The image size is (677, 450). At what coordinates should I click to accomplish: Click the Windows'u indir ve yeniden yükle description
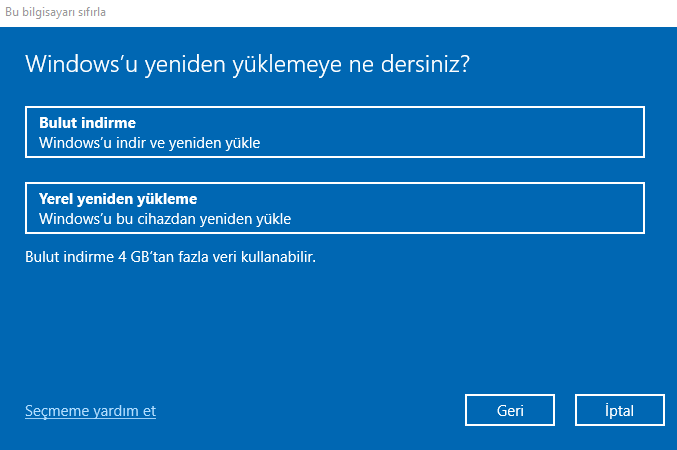[x=149, y=142]
